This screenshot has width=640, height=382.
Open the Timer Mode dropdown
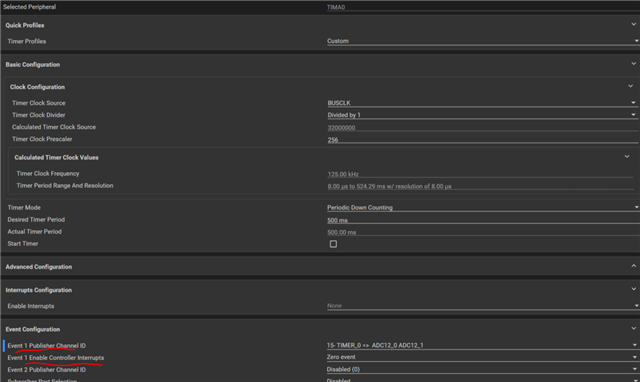click(483, 207)
